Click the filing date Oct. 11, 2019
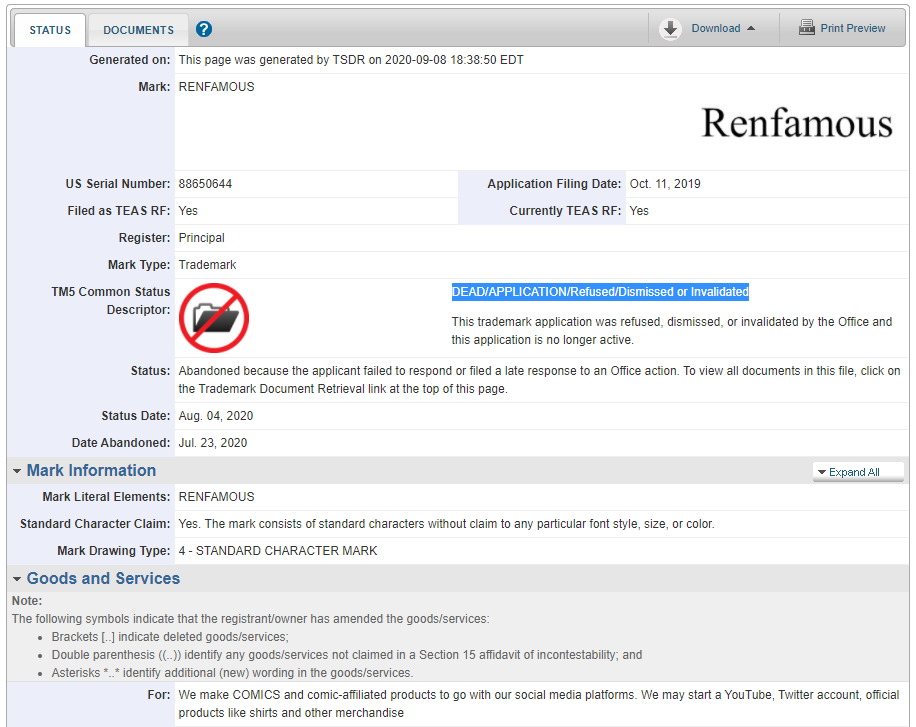 pyautogui.click(x=665, y=184)
